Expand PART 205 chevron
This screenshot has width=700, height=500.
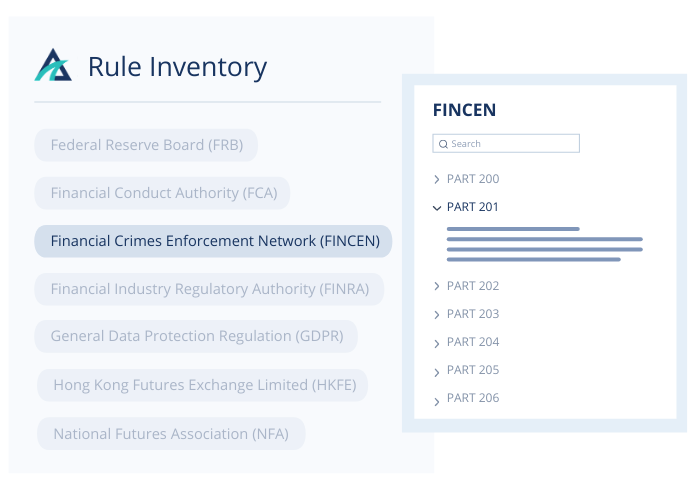[437, 372]
